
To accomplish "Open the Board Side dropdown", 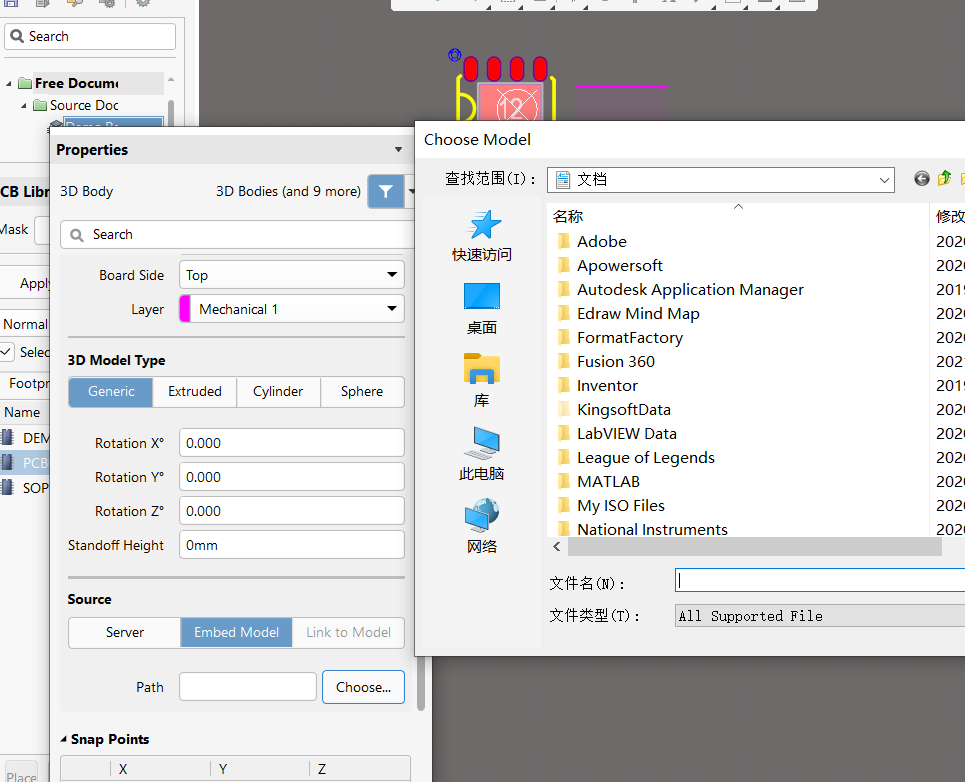I will [x=292, y=274].
